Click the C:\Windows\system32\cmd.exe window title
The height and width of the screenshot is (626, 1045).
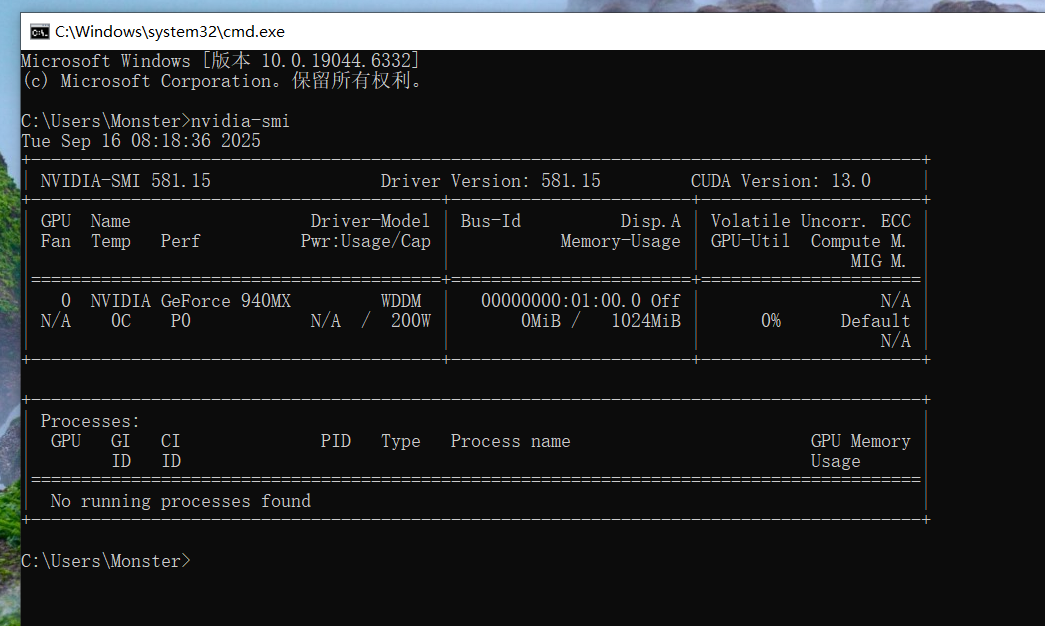(x=170, y=31)
